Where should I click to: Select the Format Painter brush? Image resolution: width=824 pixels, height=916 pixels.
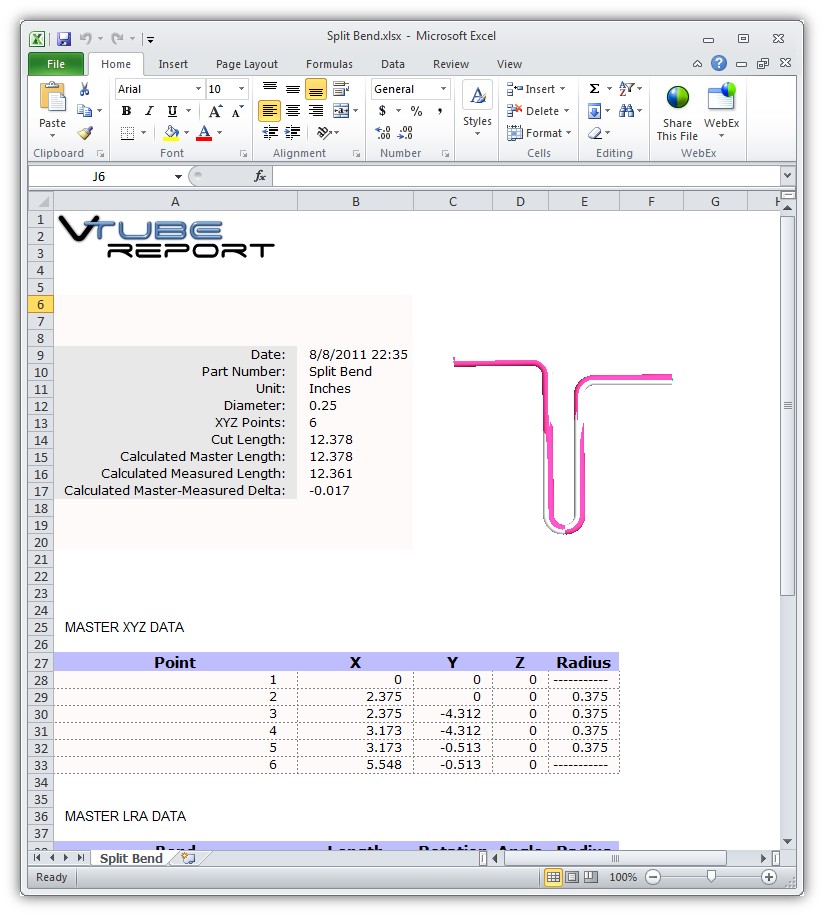[x=85, y=132]
